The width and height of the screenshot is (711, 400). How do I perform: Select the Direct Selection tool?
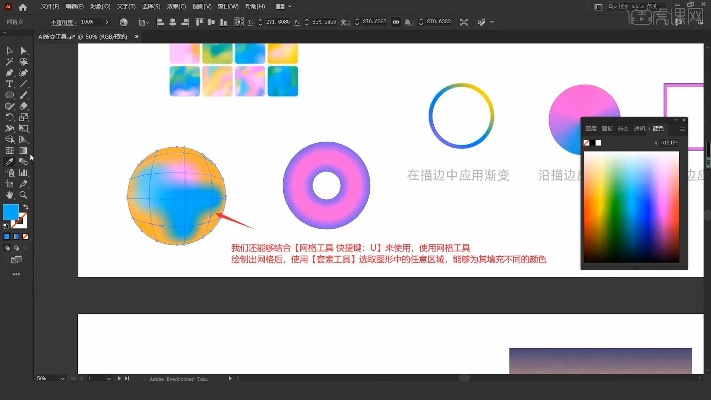pyautogui.click(x=24, y=51)
